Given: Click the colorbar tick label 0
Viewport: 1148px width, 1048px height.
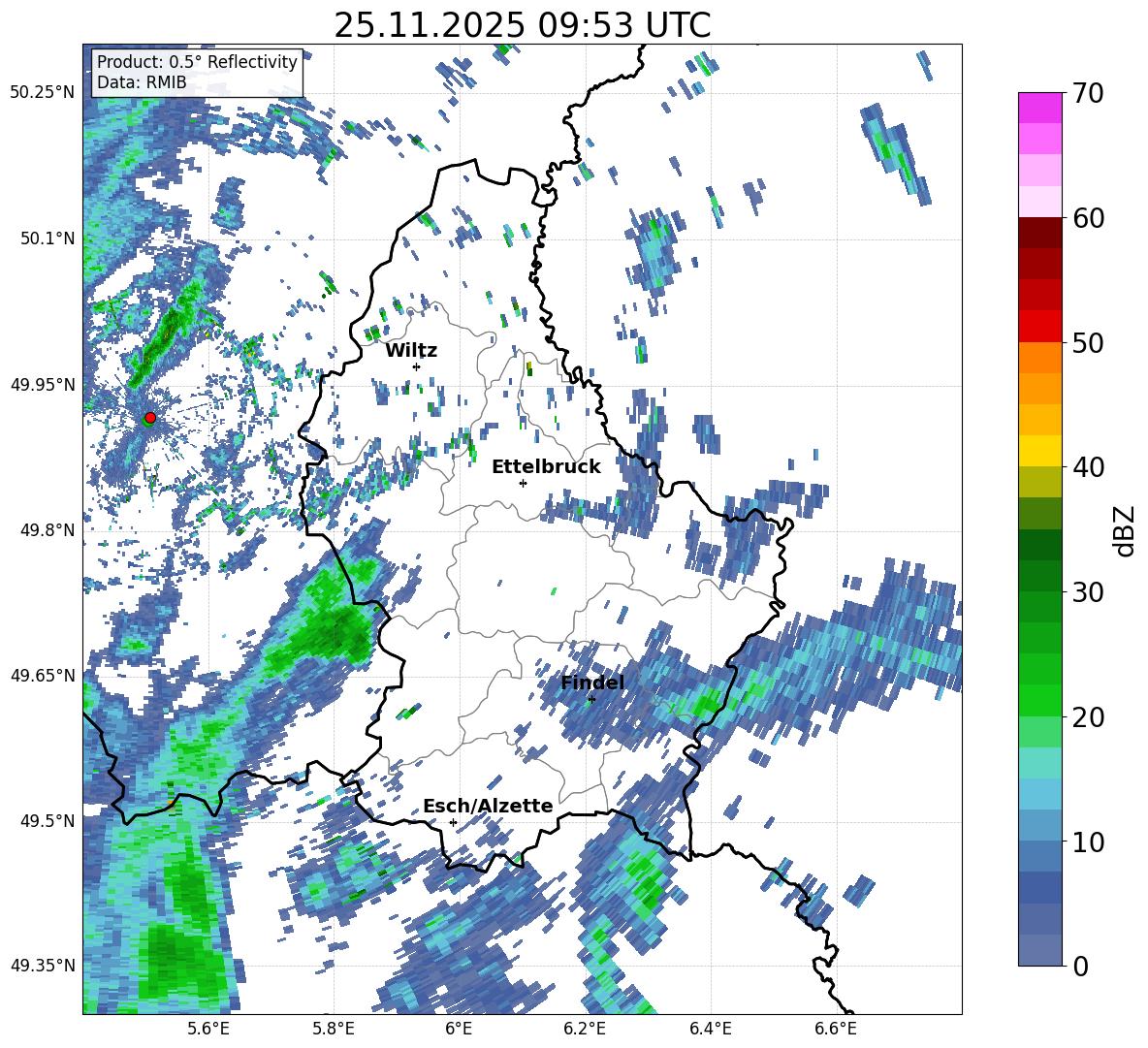Looking at the screenshot, I should click(x=1080, y=966).
